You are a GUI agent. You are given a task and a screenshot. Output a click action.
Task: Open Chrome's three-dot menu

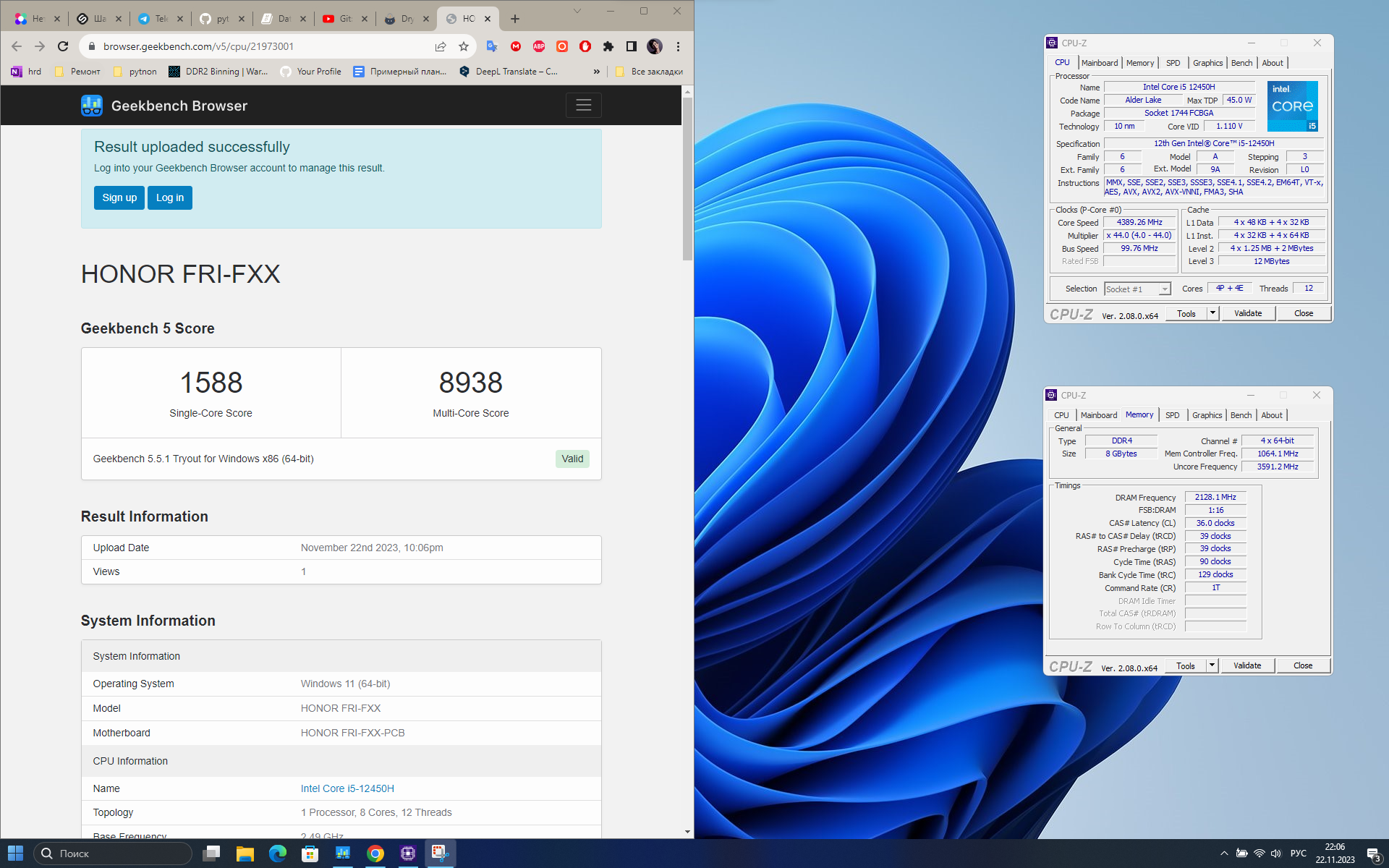pos(678,46)
